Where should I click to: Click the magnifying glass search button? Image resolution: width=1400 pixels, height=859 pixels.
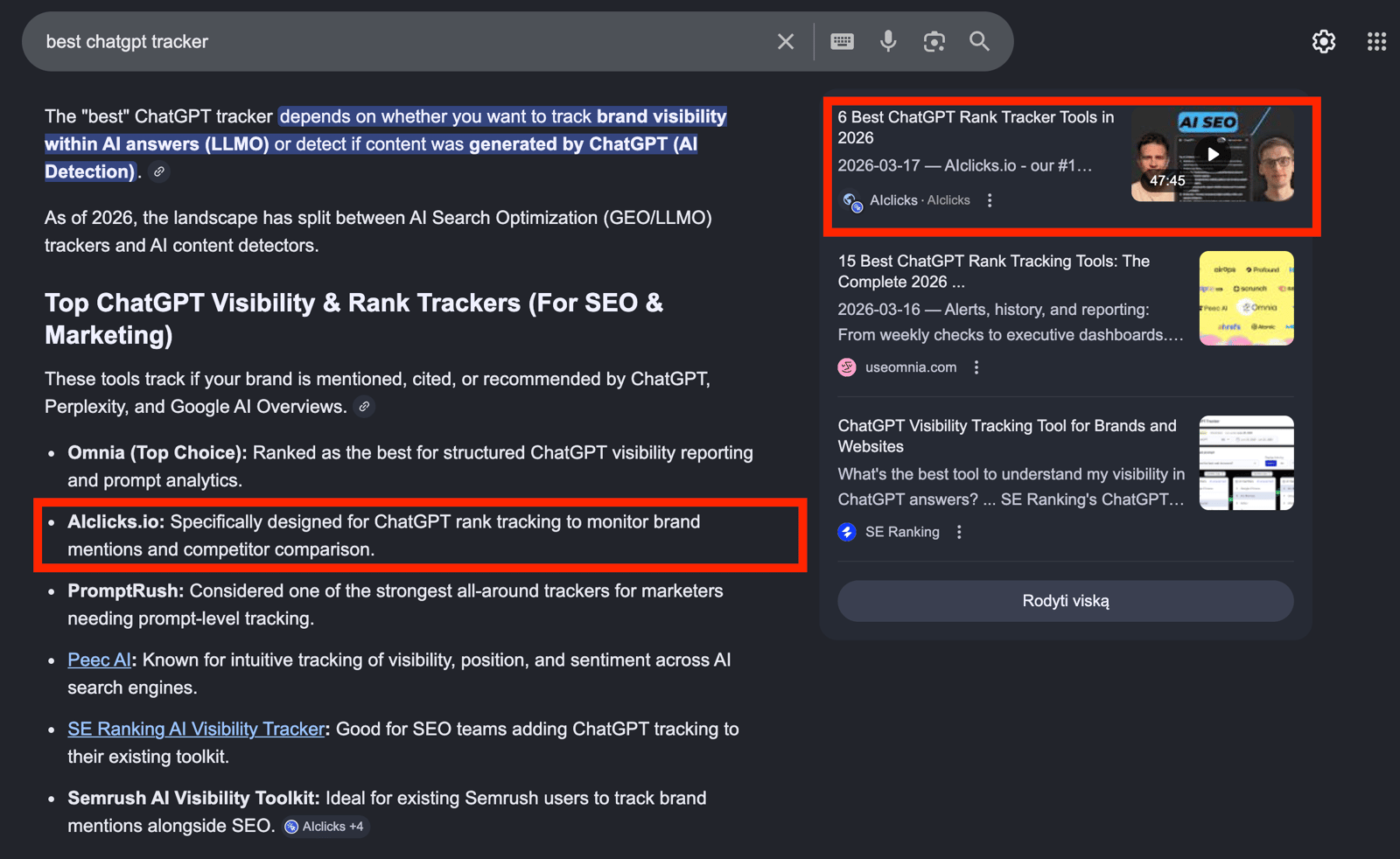pyautogui.click(x=979, y=41)
